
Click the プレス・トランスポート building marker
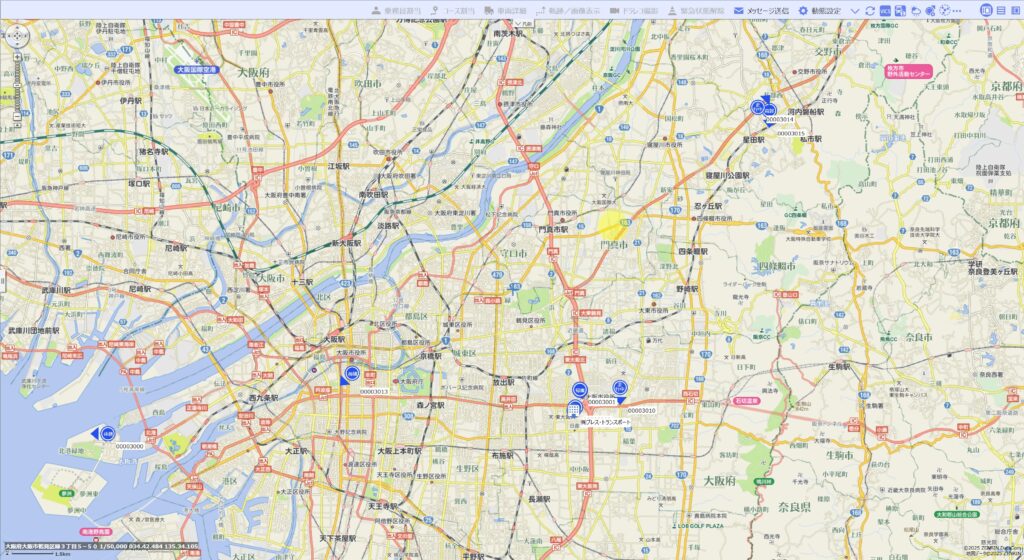click(x=574, y=410)
